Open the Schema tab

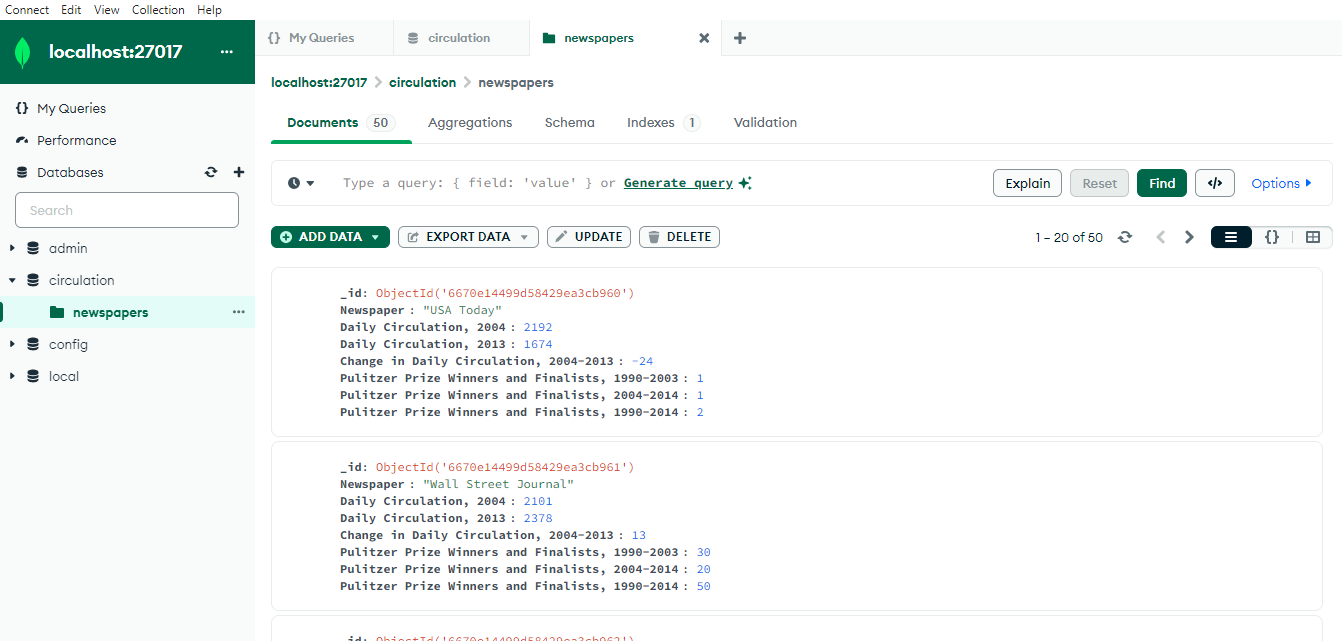570,122
